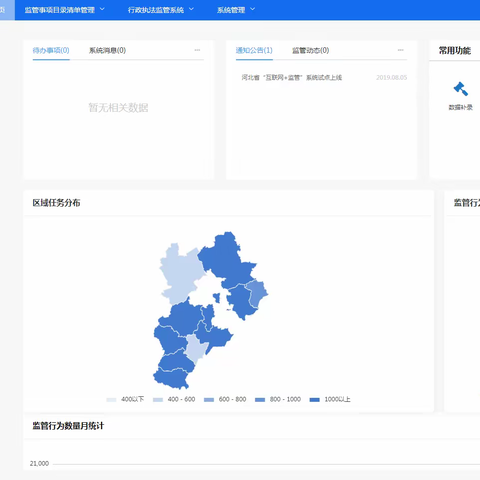The width and height of the screenshot is (480, 480).
Task: Switch to 待办事项(0) tab
Action: [51, 50]
